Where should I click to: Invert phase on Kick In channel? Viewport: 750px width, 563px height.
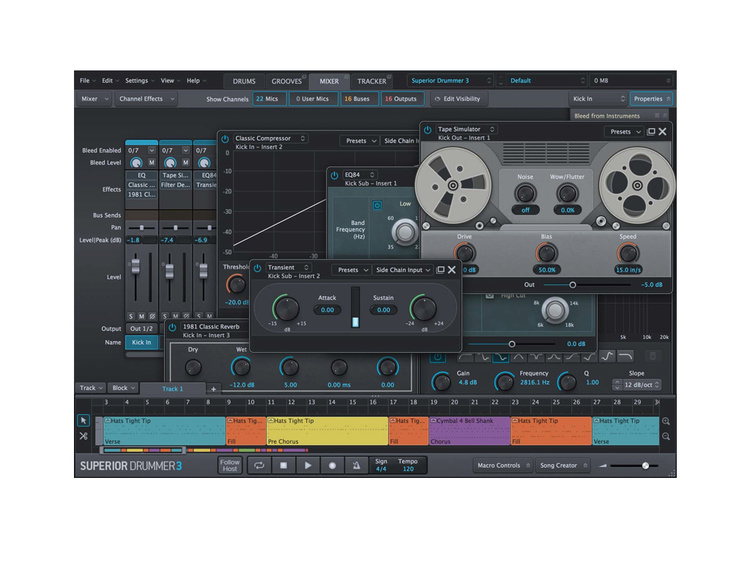pos(152,316)
